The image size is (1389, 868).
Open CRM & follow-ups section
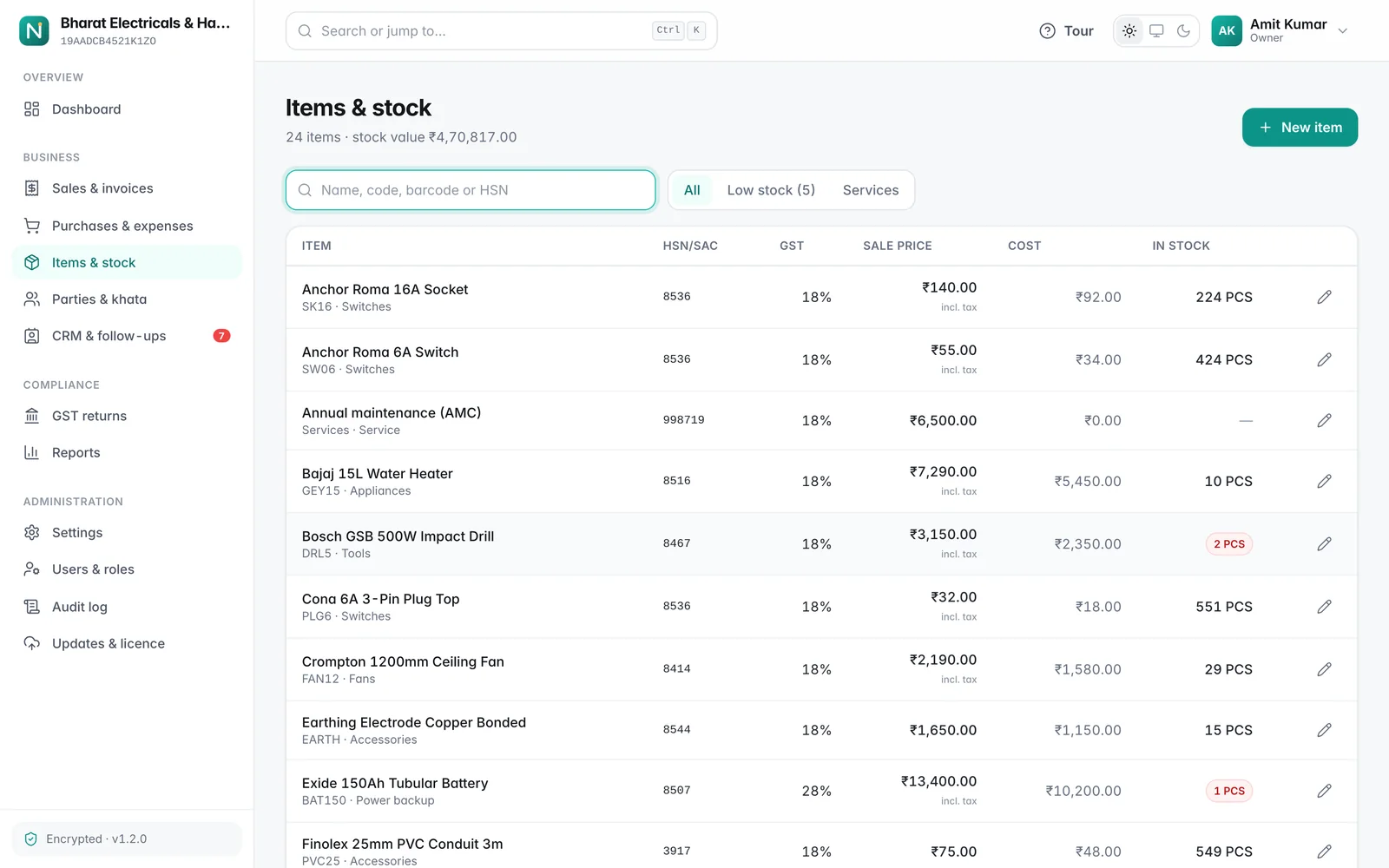[127, 336]
